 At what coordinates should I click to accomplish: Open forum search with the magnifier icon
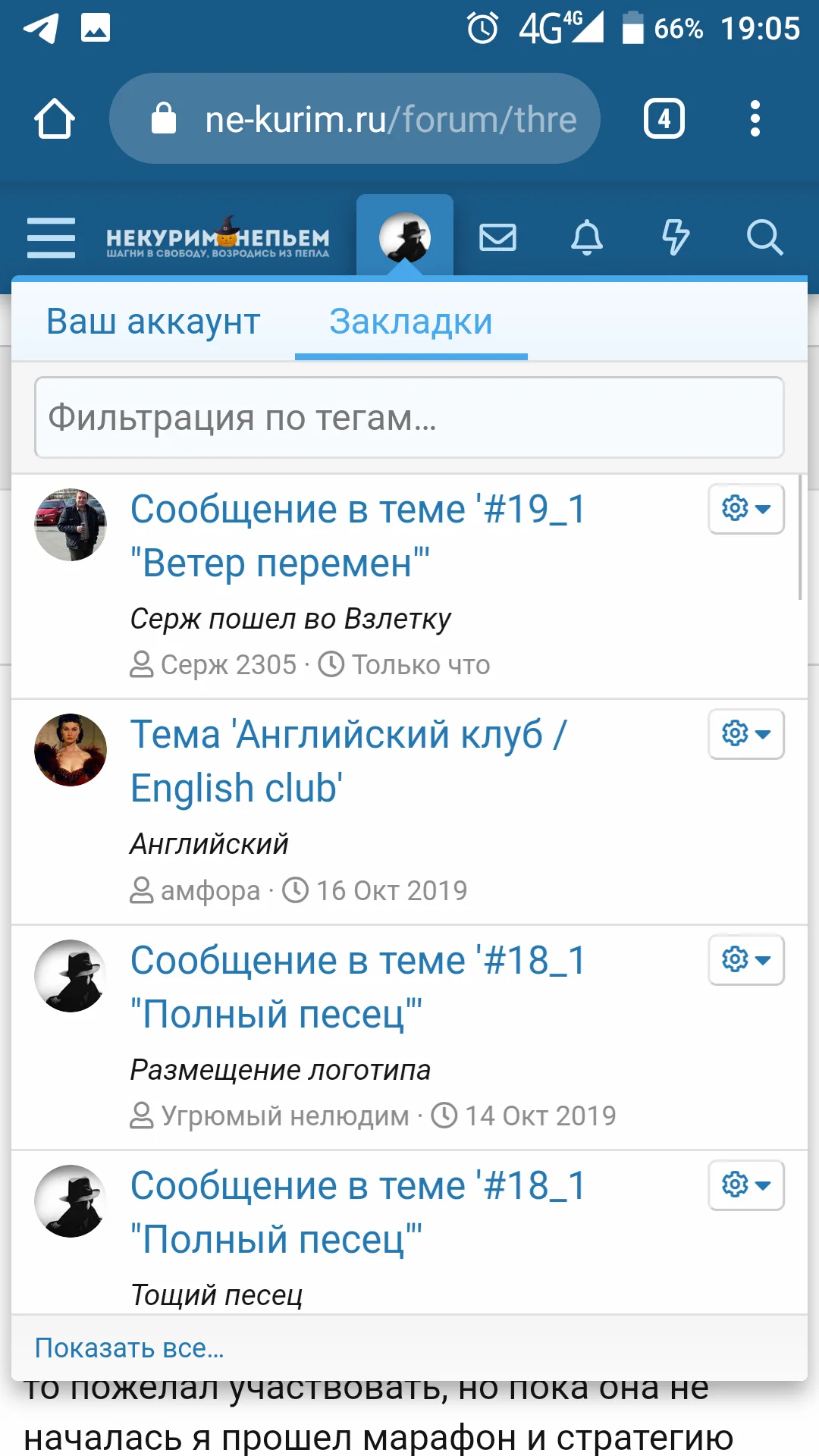766,237
